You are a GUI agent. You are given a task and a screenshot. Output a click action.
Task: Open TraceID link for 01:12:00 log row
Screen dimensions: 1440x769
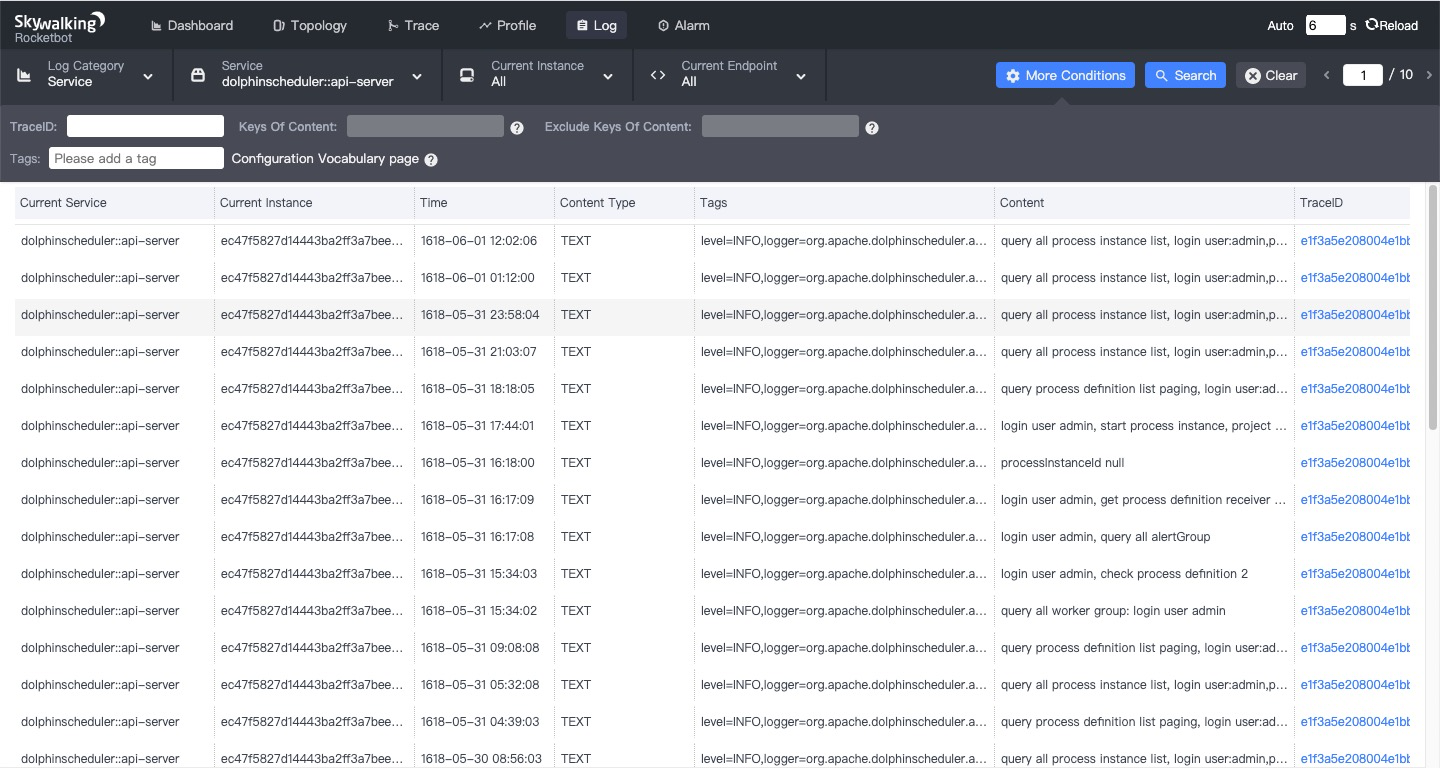[1355, 278]
